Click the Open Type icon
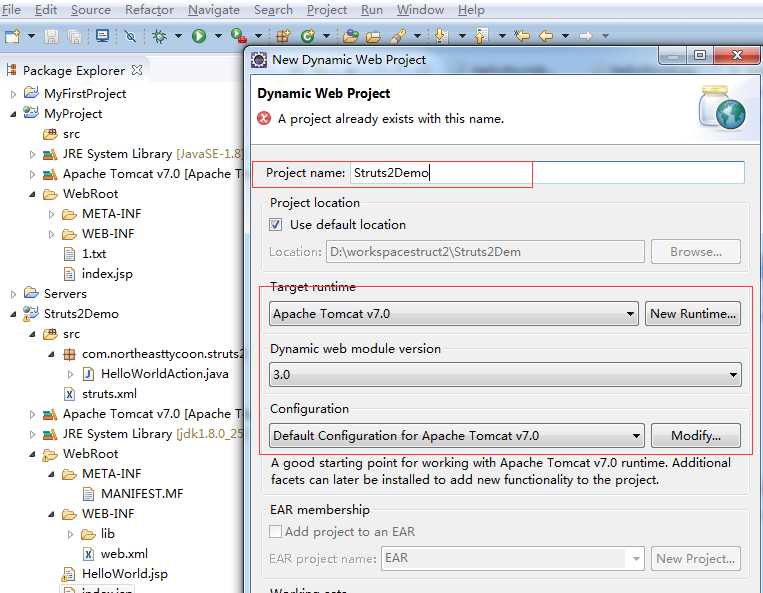Screen dimensions: 763x593 pos(350,36)
